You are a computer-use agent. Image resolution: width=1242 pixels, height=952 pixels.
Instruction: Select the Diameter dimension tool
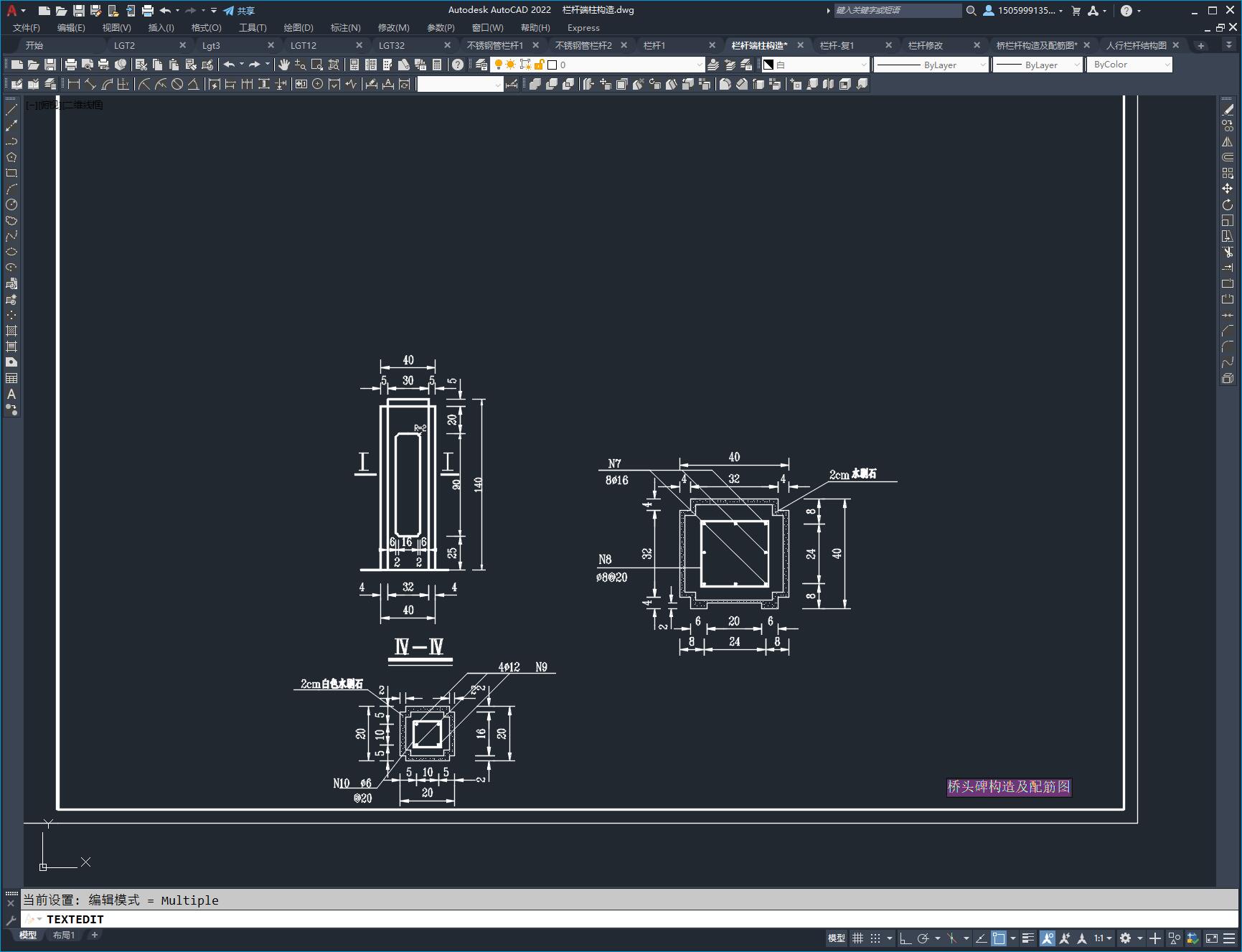click(x=177, y=84)
